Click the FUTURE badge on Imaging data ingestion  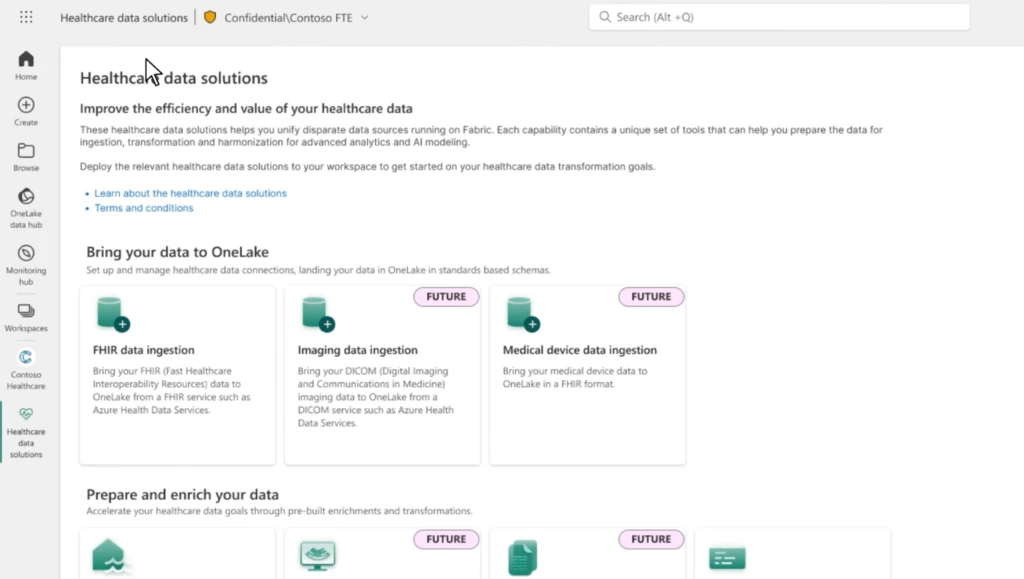tap(446, 296)
